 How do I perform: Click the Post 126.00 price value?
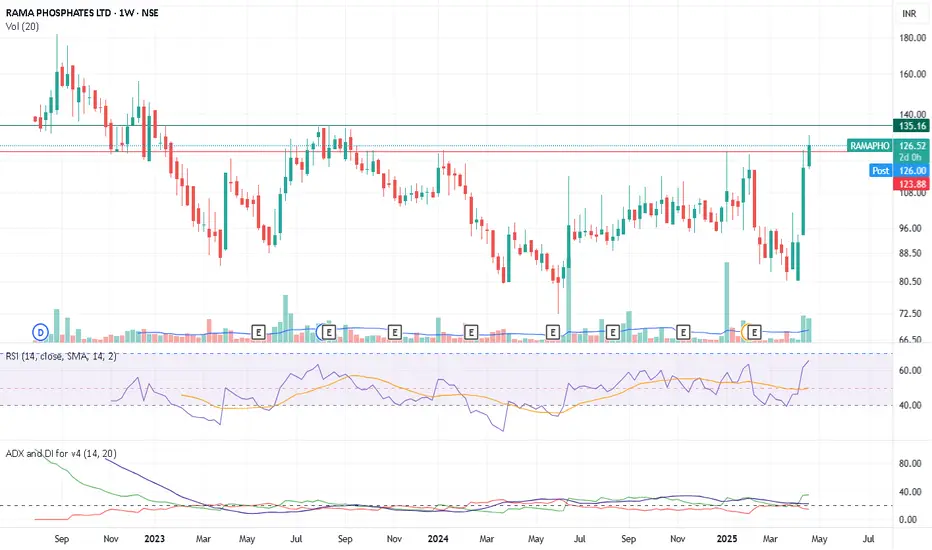tap(912, 171)
